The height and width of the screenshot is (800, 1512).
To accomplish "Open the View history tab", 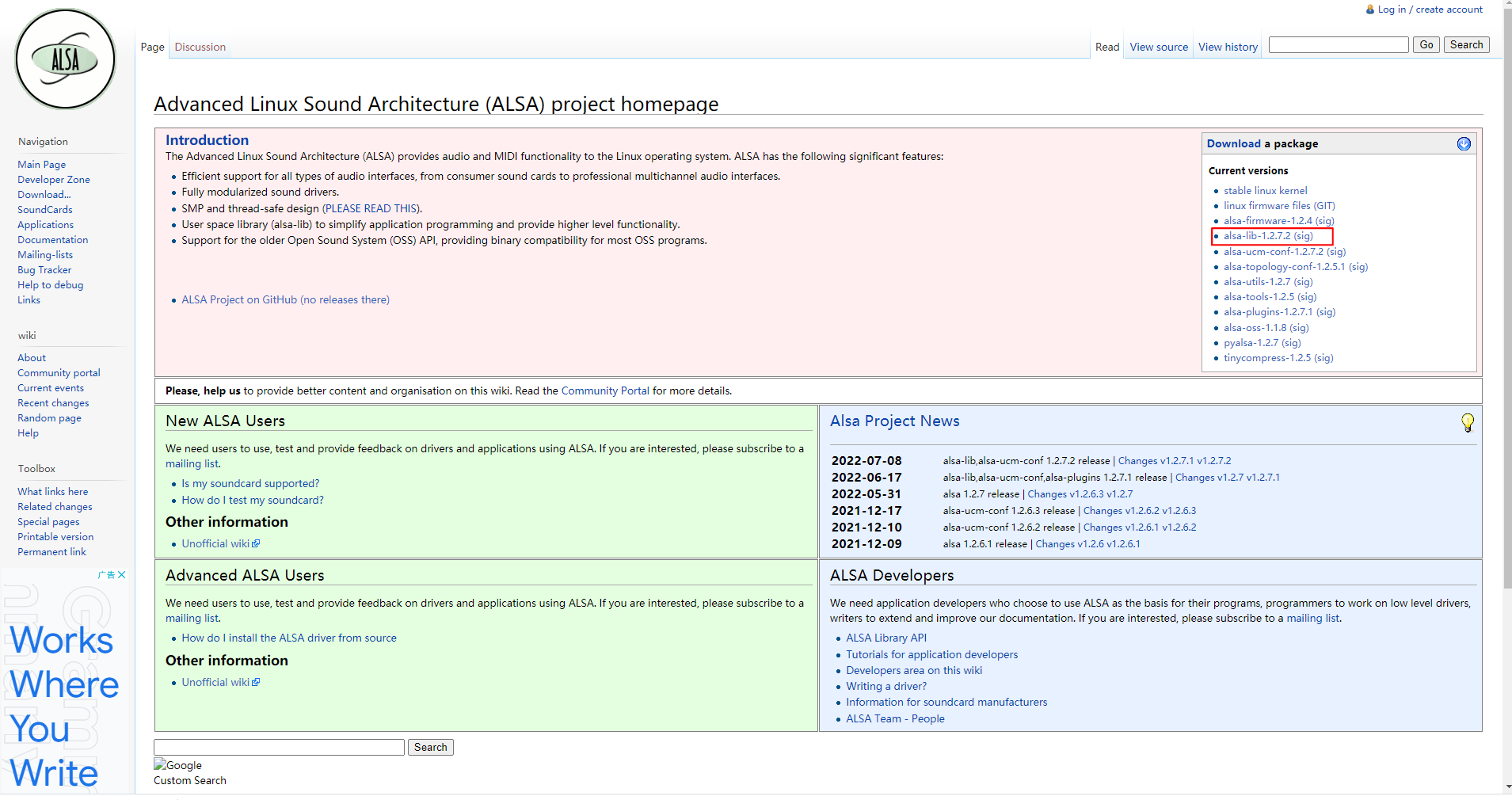I will [1228, 47].
